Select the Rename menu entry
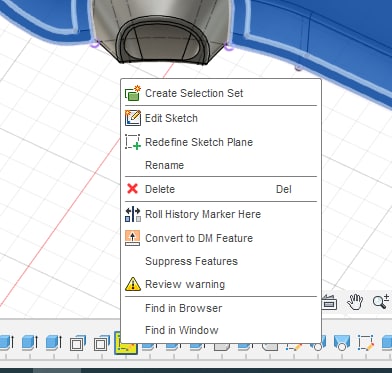The height and width of the screenshot is (373, 392). 220,165
